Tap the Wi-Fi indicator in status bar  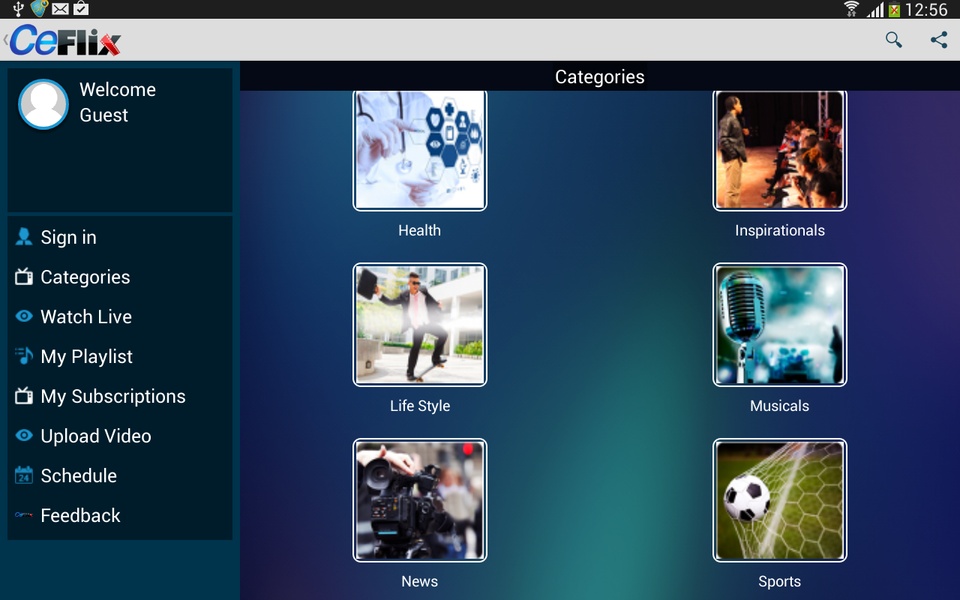click(851, 9)
